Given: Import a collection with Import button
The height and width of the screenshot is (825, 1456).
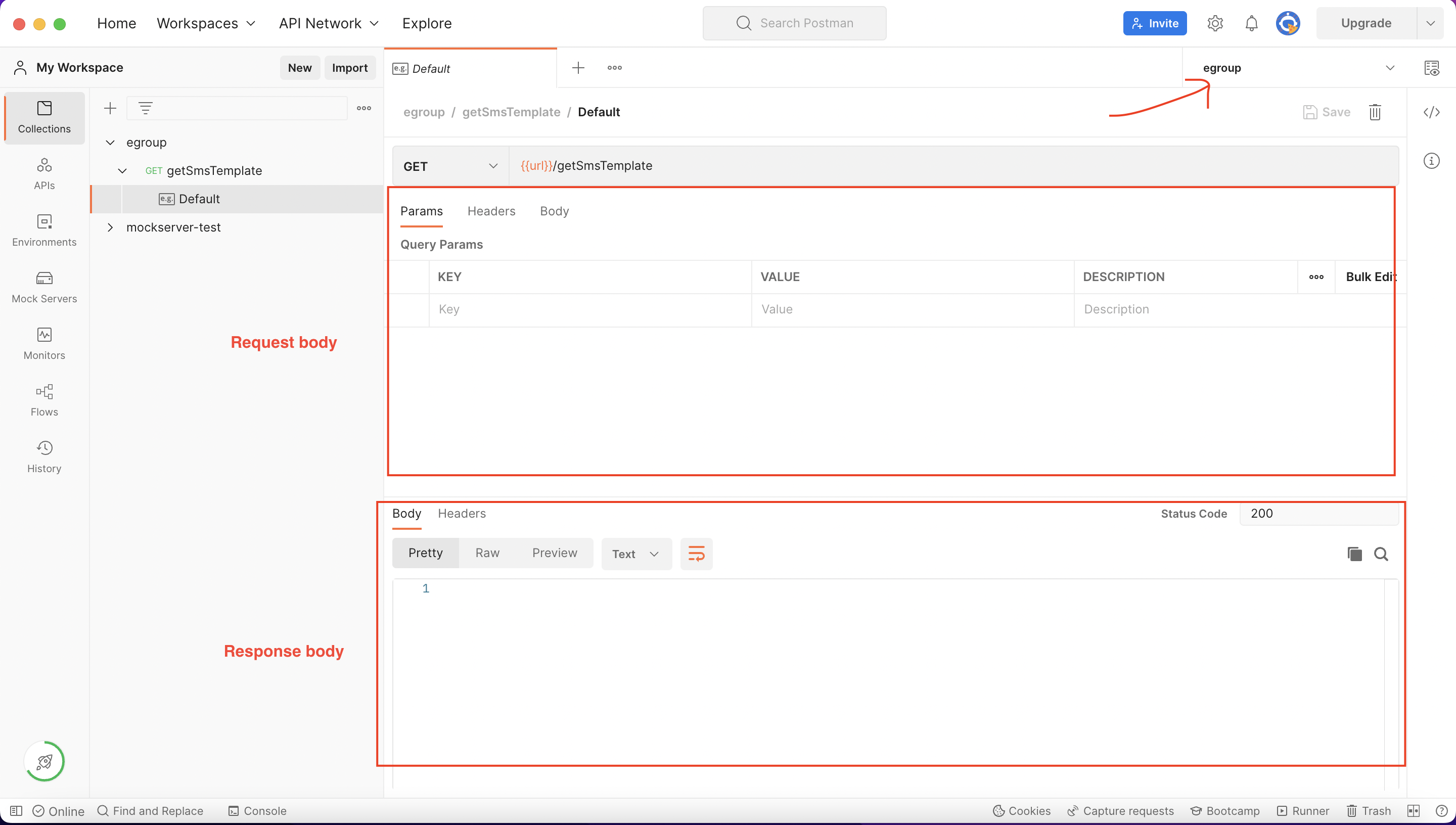Looking at the screenshot, I should (x=349, y=67).
